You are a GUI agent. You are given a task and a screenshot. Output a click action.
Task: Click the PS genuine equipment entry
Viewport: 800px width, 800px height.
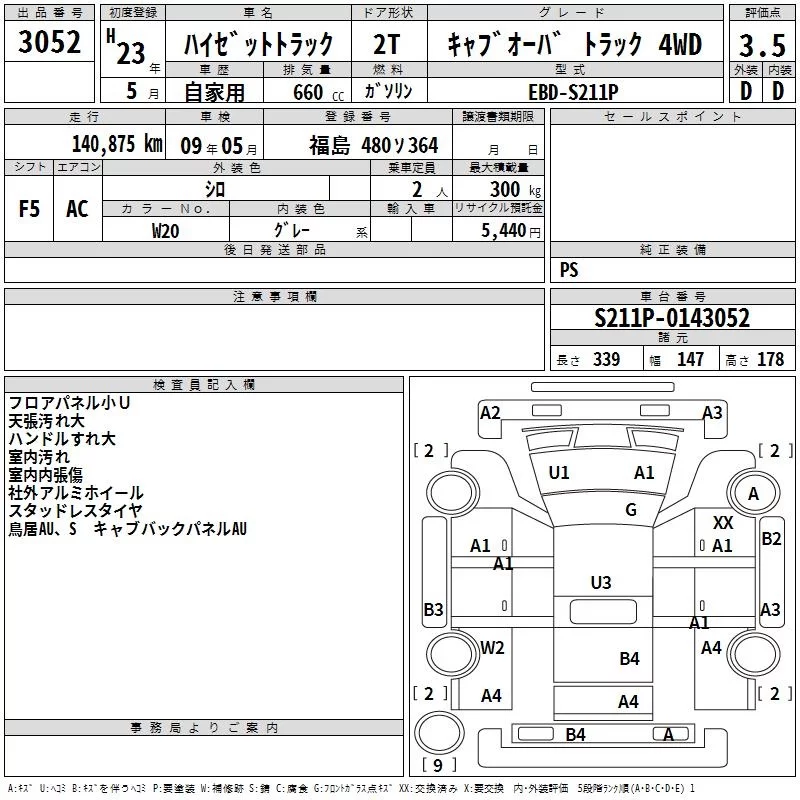click(x=569, y=270)
